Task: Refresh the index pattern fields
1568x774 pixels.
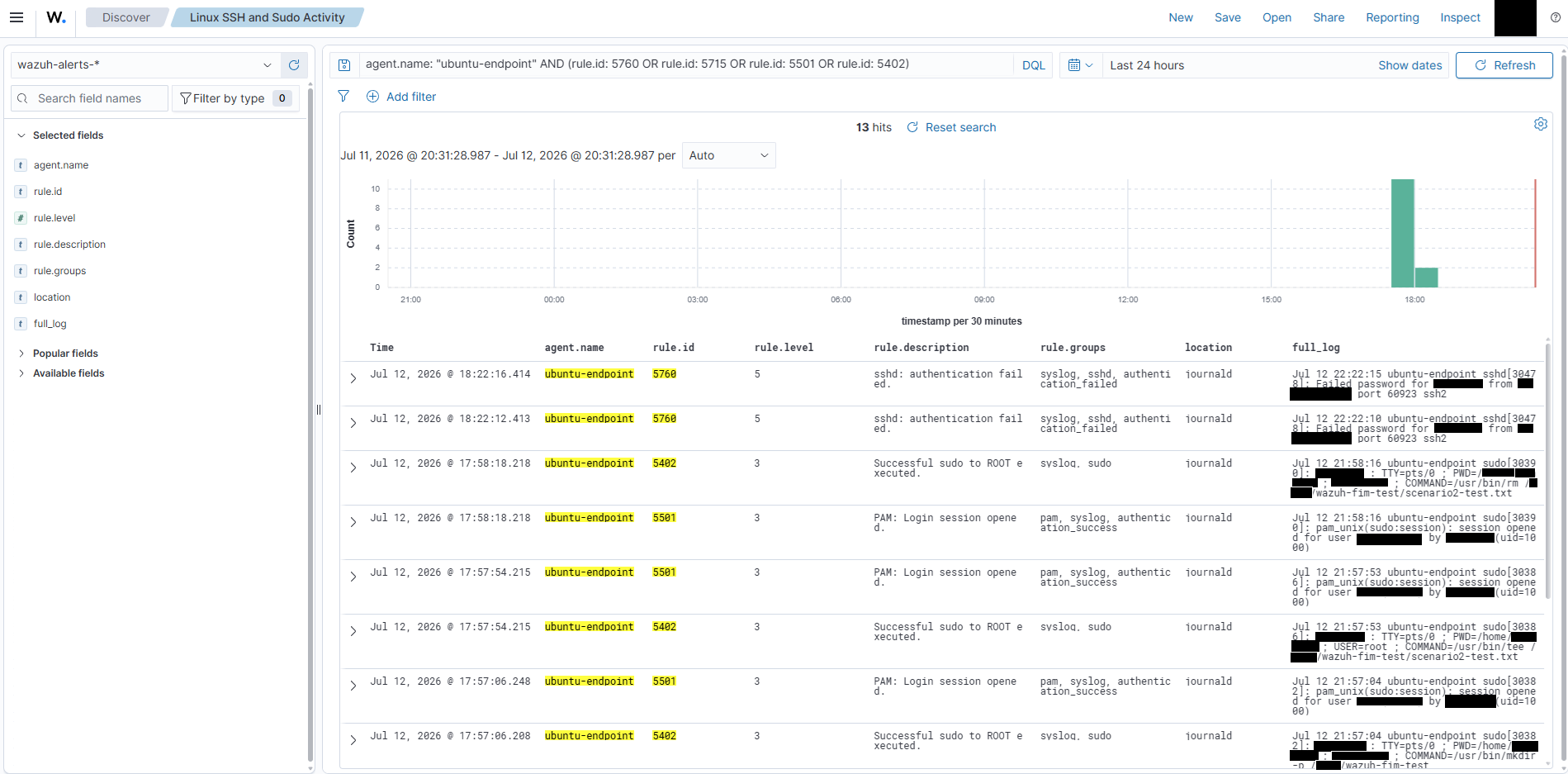Action: click(294, 65)
